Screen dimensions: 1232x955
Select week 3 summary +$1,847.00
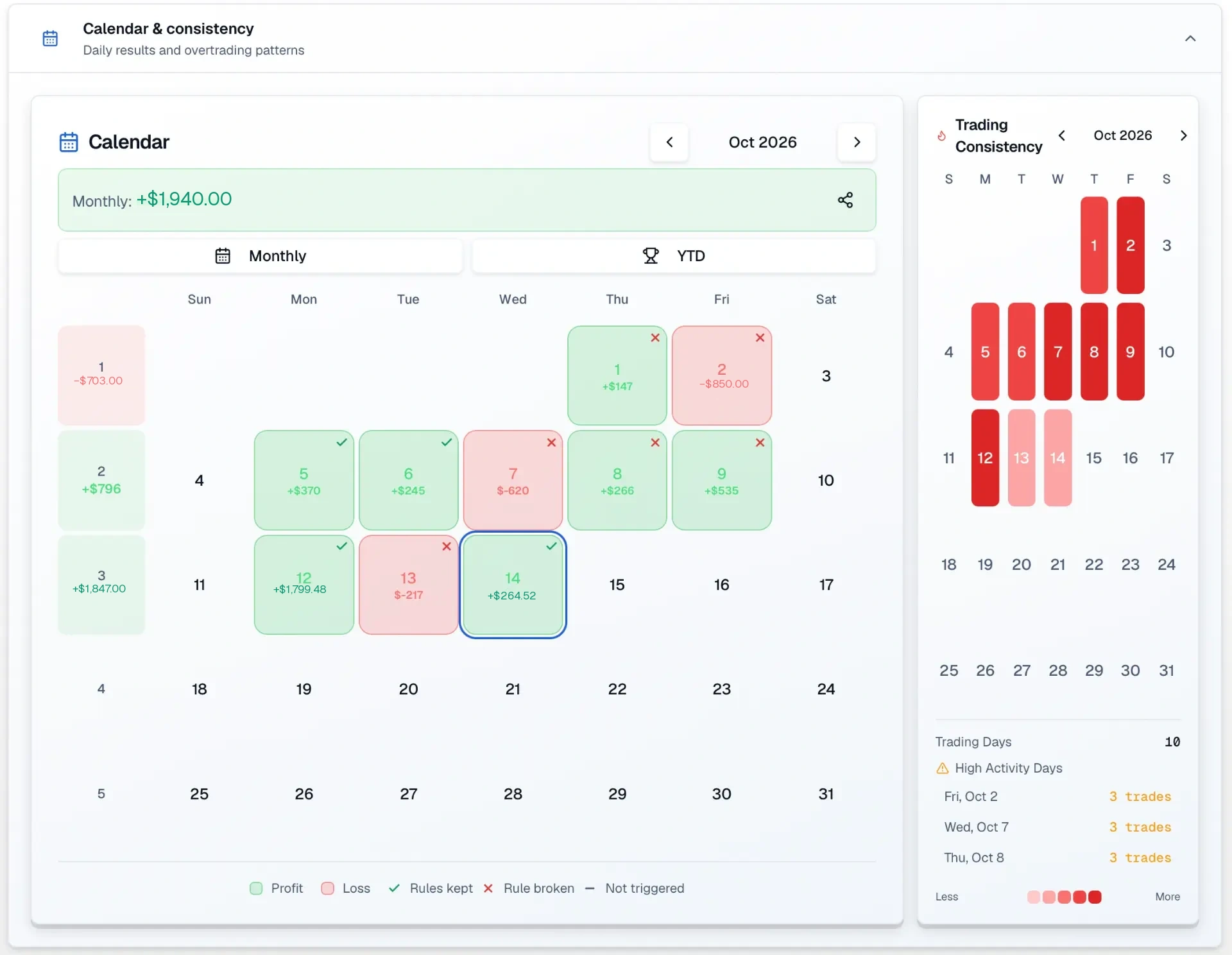pos(101,585)
